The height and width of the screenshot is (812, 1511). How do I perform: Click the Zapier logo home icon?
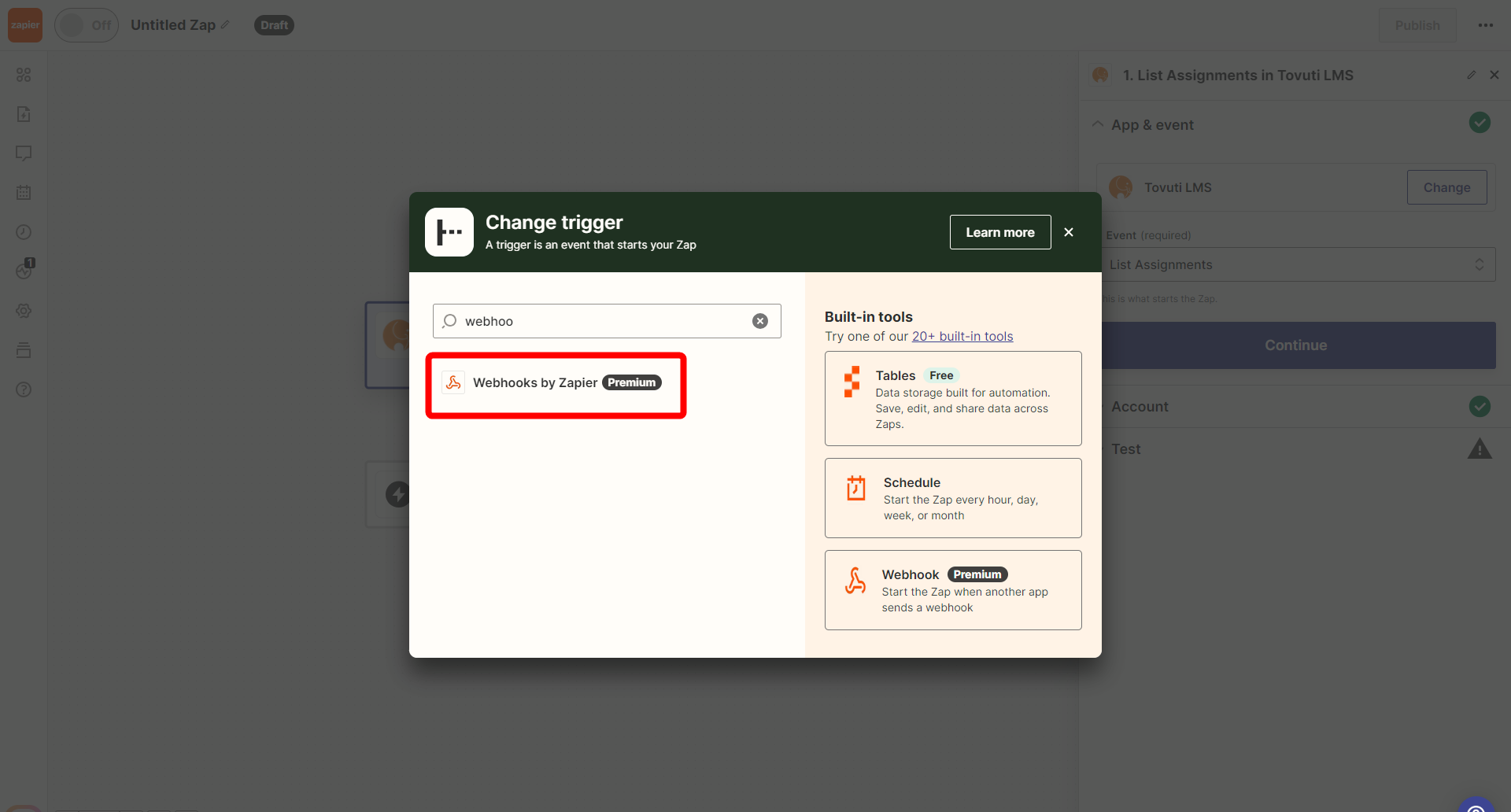click(24, 25)
